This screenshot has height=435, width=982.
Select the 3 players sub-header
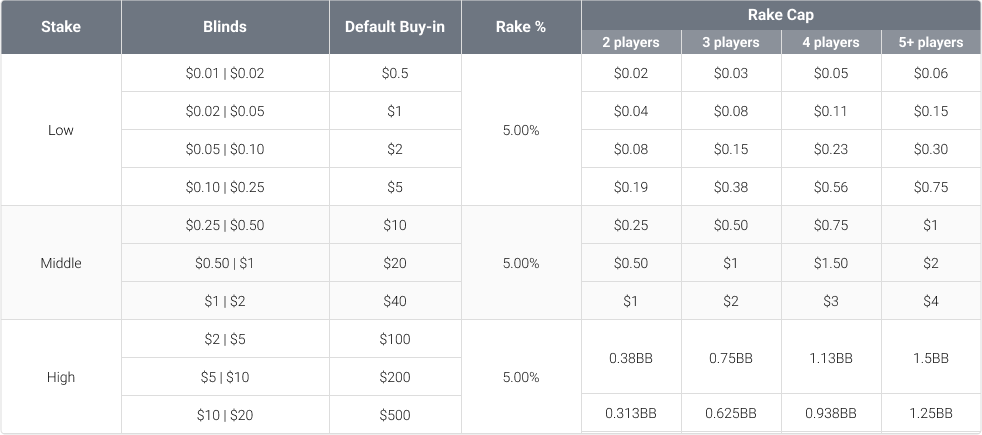click(x=731, y=42)
